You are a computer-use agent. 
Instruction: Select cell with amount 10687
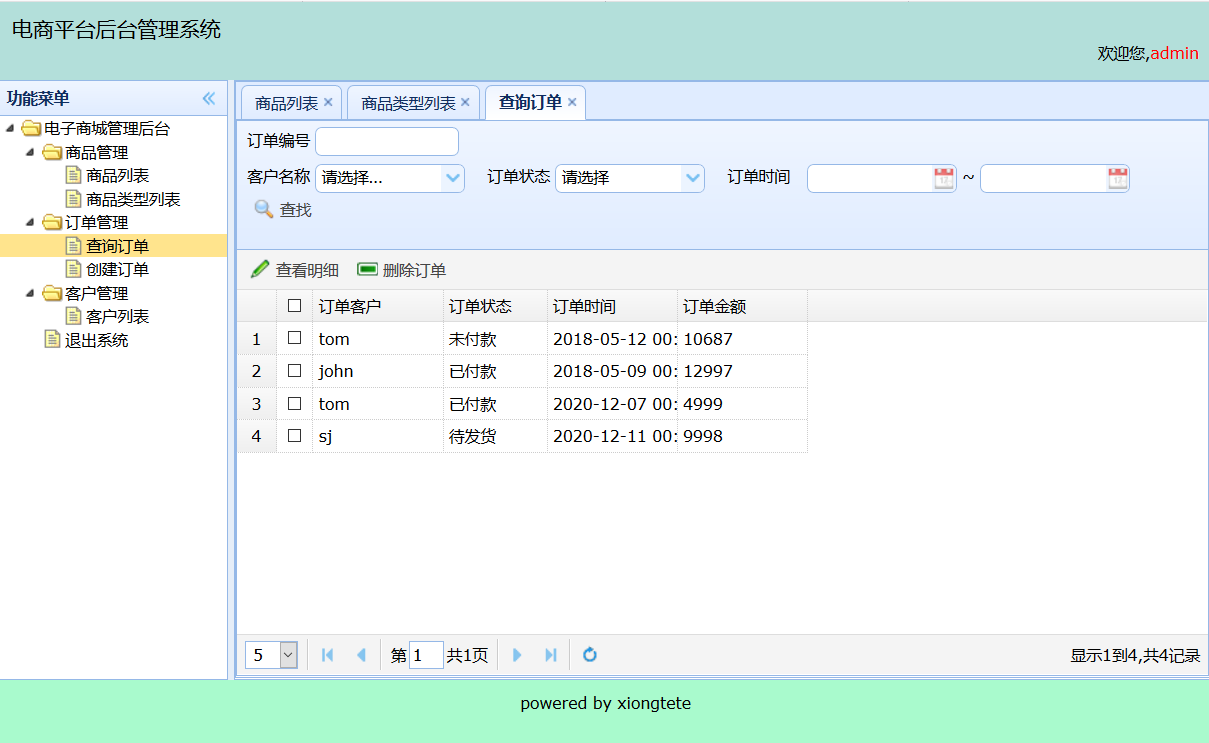click(x=742, y=339)
